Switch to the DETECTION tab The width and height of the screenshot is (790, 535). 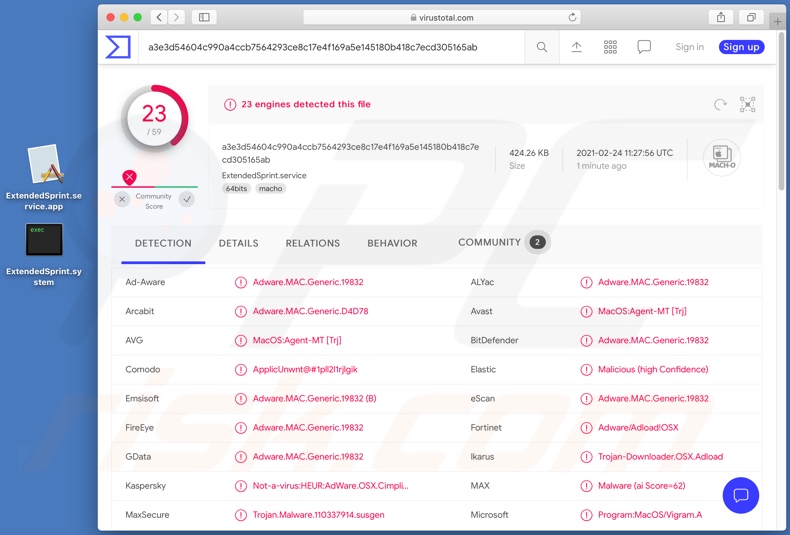point(163,243)
